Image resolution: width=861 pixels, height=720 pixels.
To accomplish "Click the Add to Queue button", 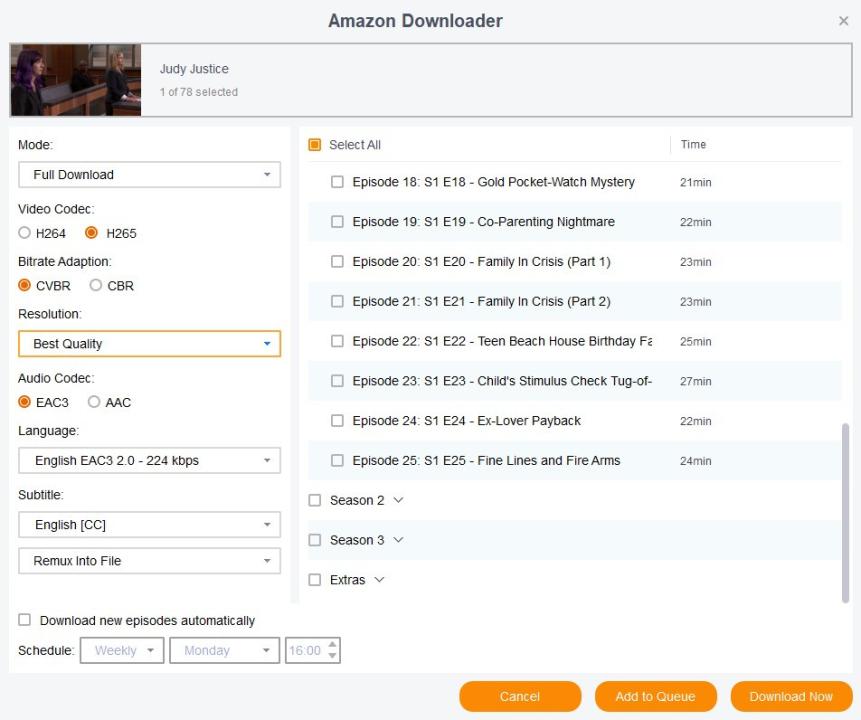I will (x=655, y=697).
